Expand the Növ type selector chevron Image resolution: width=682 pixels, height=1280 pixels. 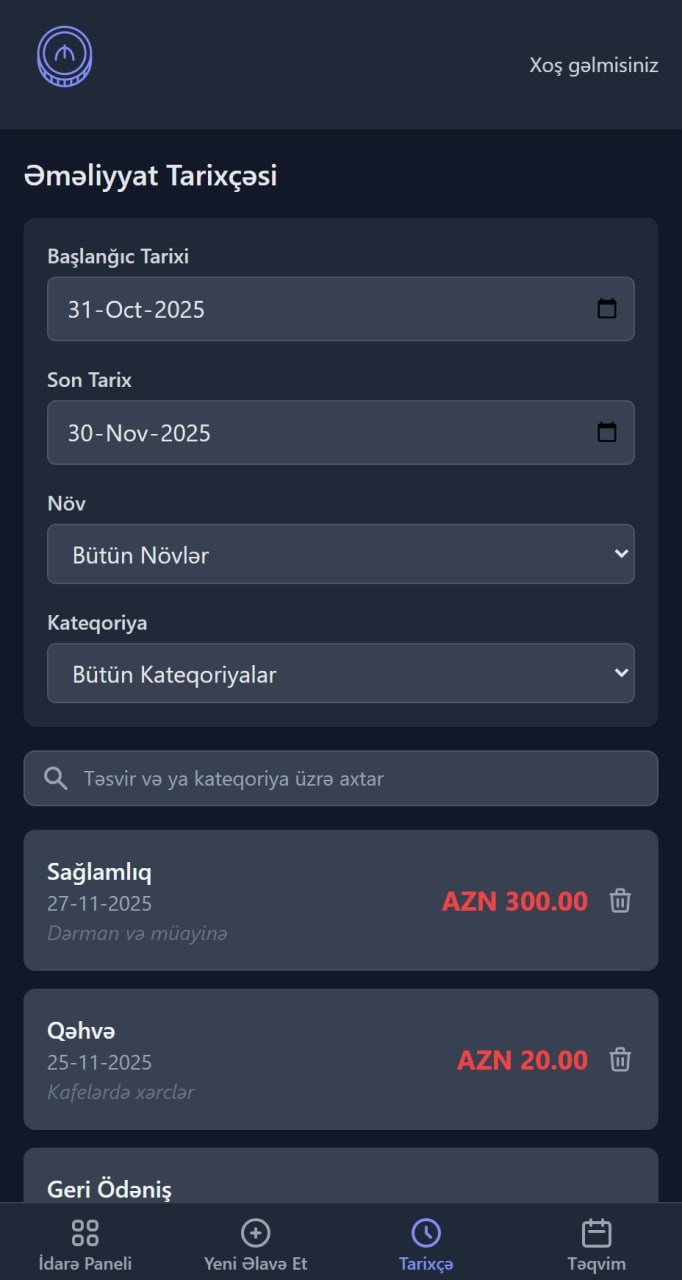coord(620,554)
